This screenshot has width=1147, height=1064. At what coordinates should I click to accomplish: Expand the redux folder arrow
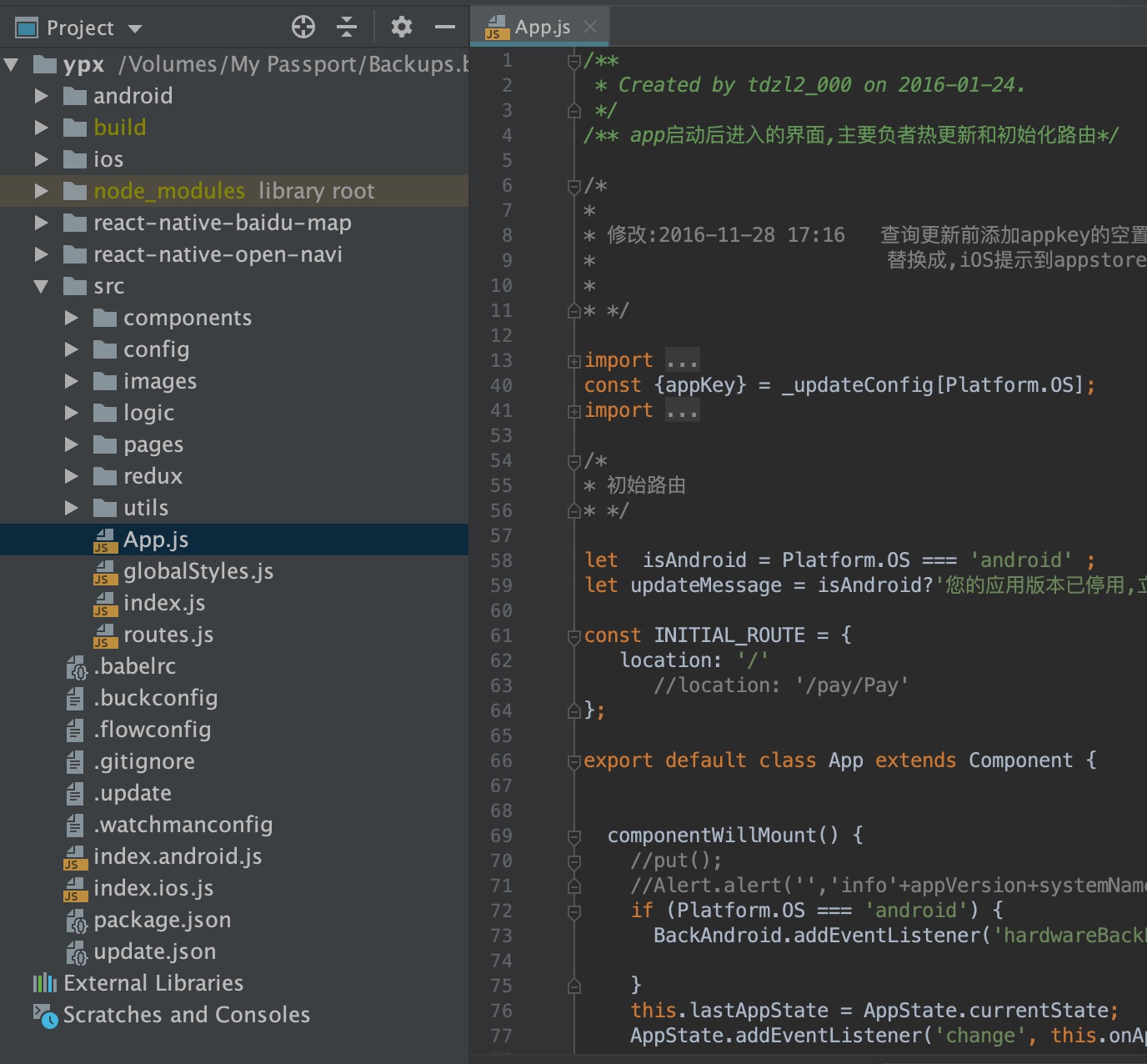tap(72, 476)
